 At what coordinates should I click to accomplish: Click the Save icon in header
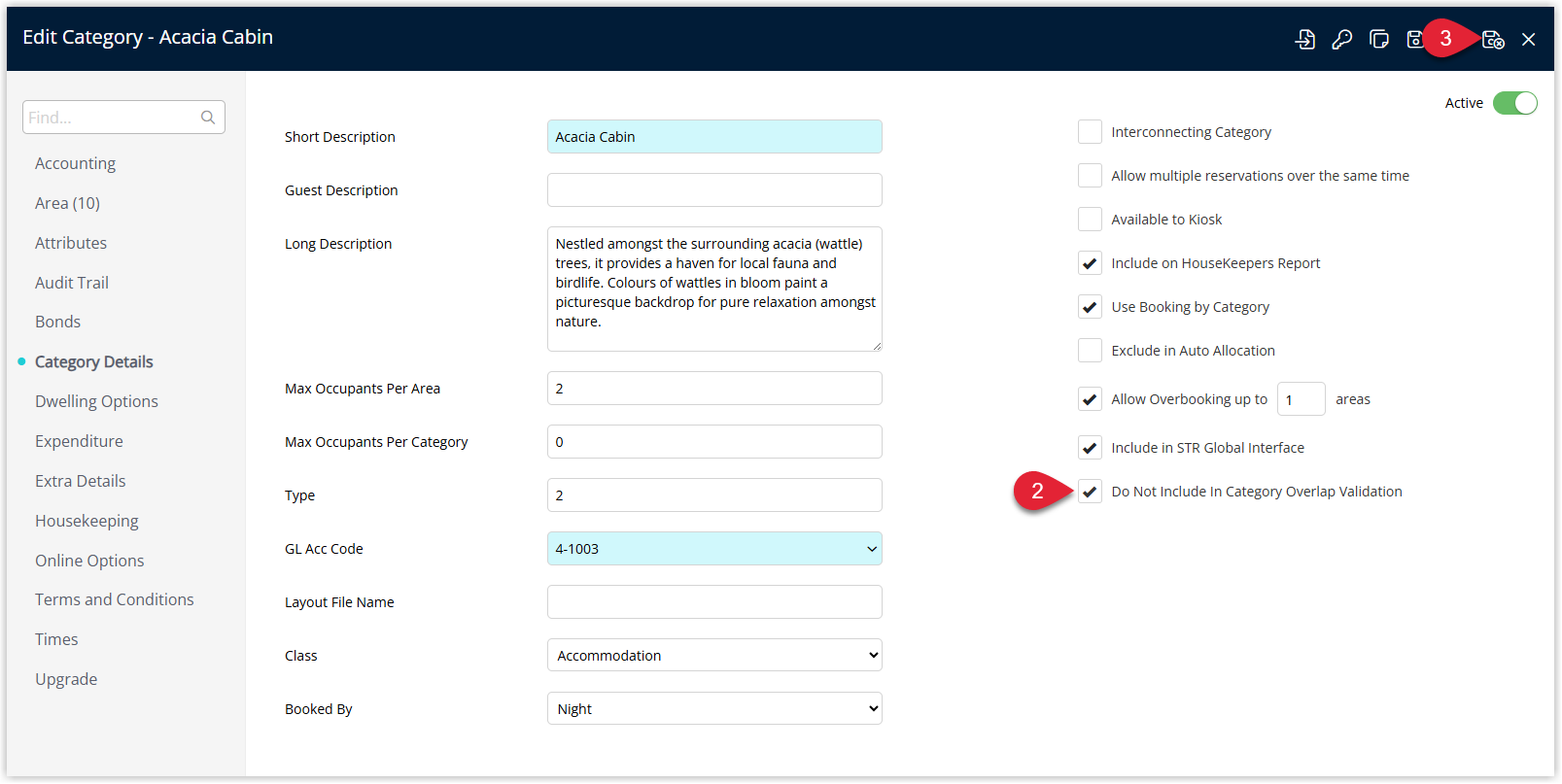(1415, 39)
